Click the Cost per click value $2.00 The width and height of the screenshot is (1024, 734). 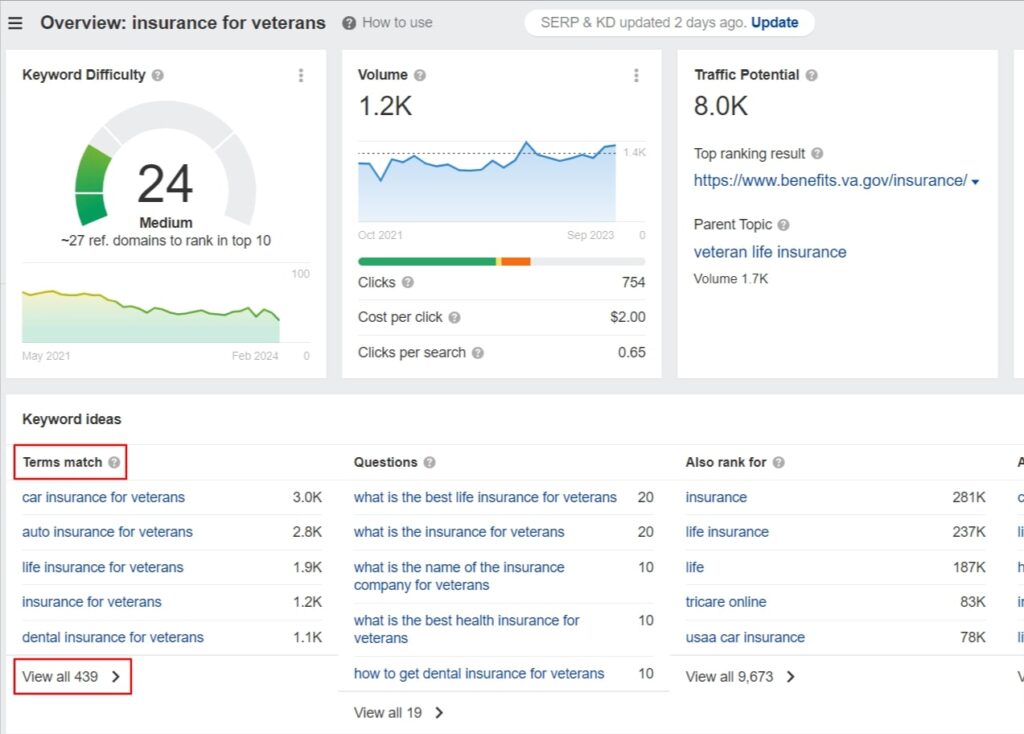point(628,317)
